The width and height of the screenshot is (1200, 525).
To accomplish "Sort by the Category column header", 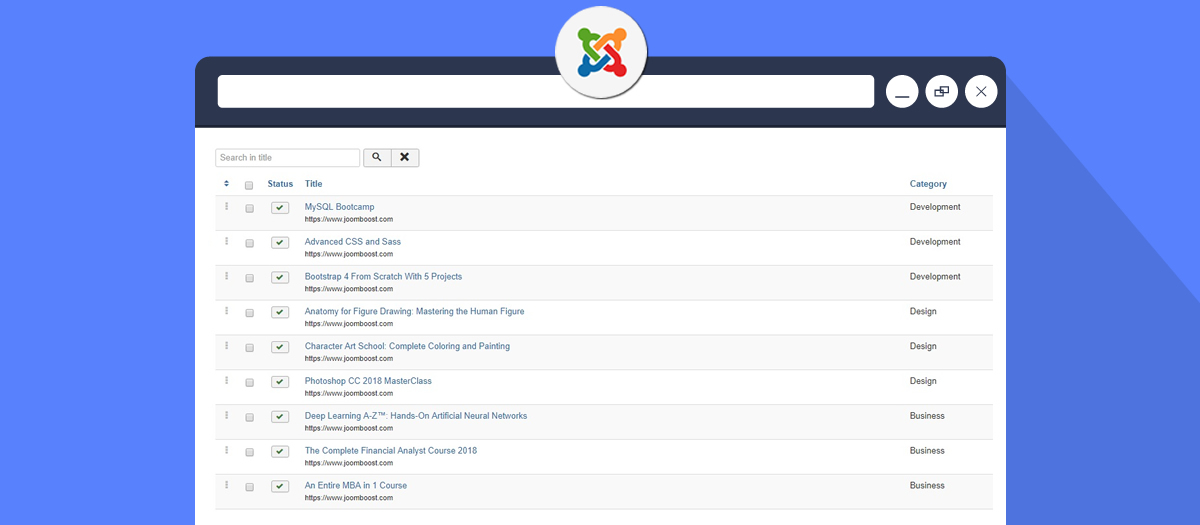I will (x=928, y=184).
